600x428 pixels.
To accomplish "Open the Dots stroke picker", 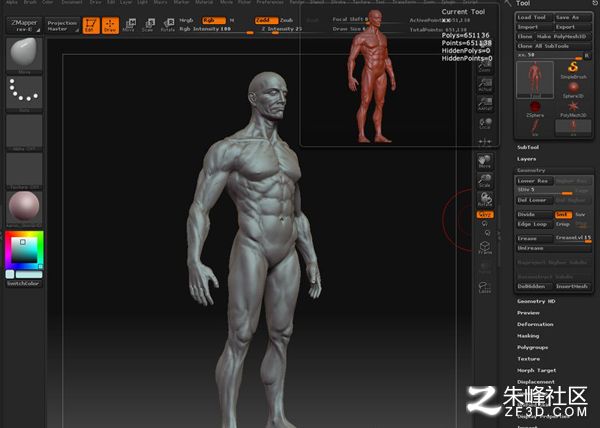I will pos(24,93).
